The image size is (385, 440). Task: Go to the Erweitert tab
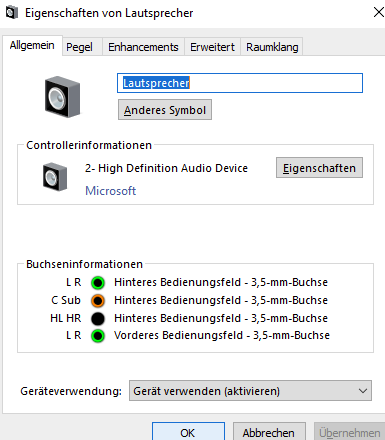(212, 47)
